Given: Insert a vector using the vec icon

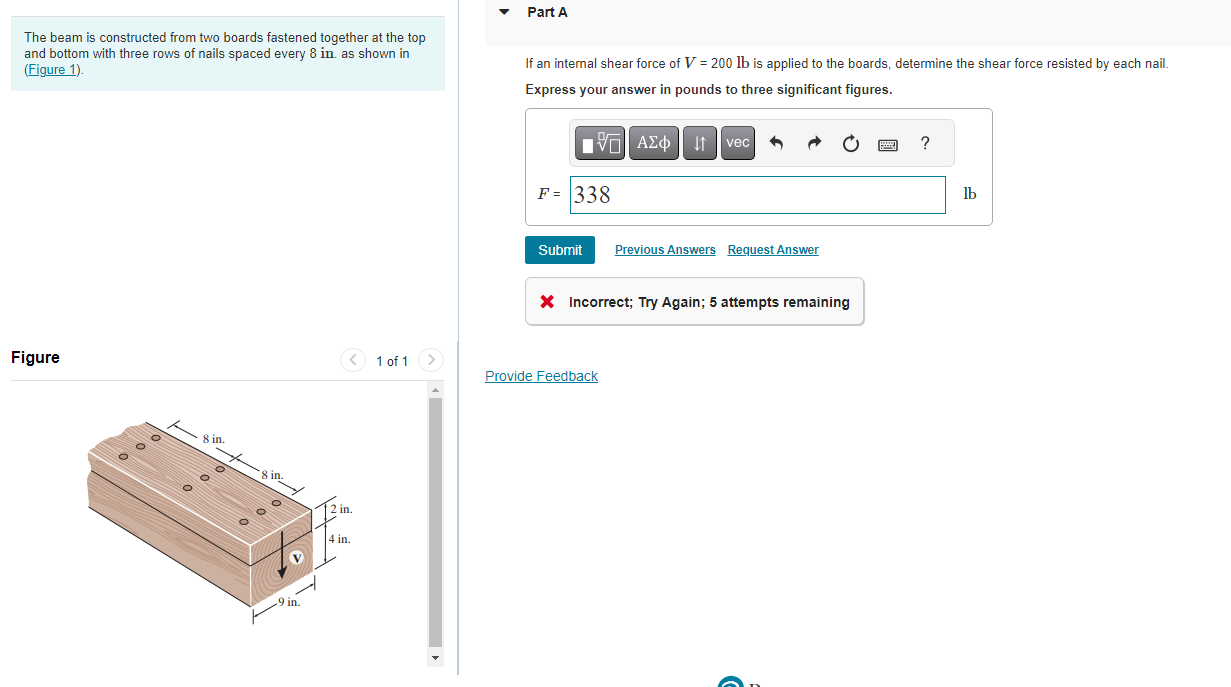Looking at the screenshot, I should click(737, 142).
